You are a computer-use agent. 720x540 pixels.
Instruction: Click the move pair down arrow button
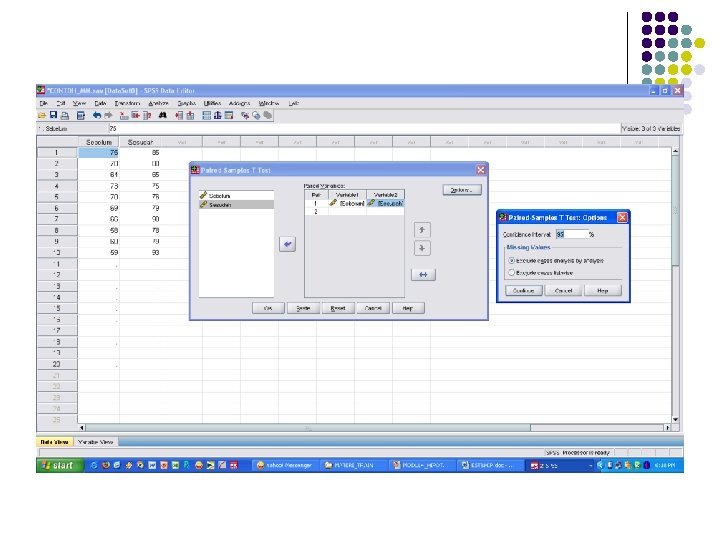pyautogui.click(x=422, y=248)
